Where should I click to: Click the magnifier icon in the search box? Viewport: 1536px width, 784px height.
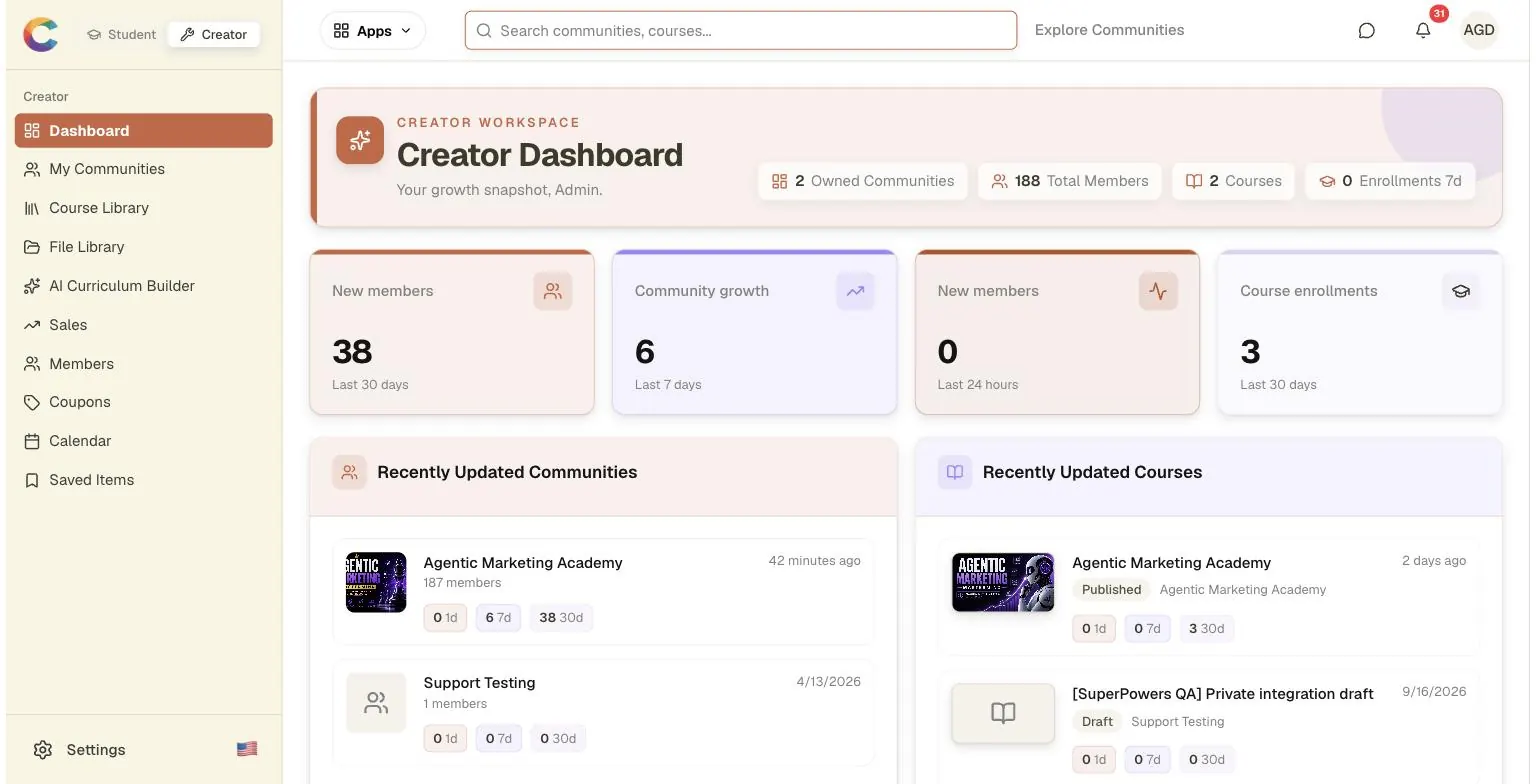[484, 31]
